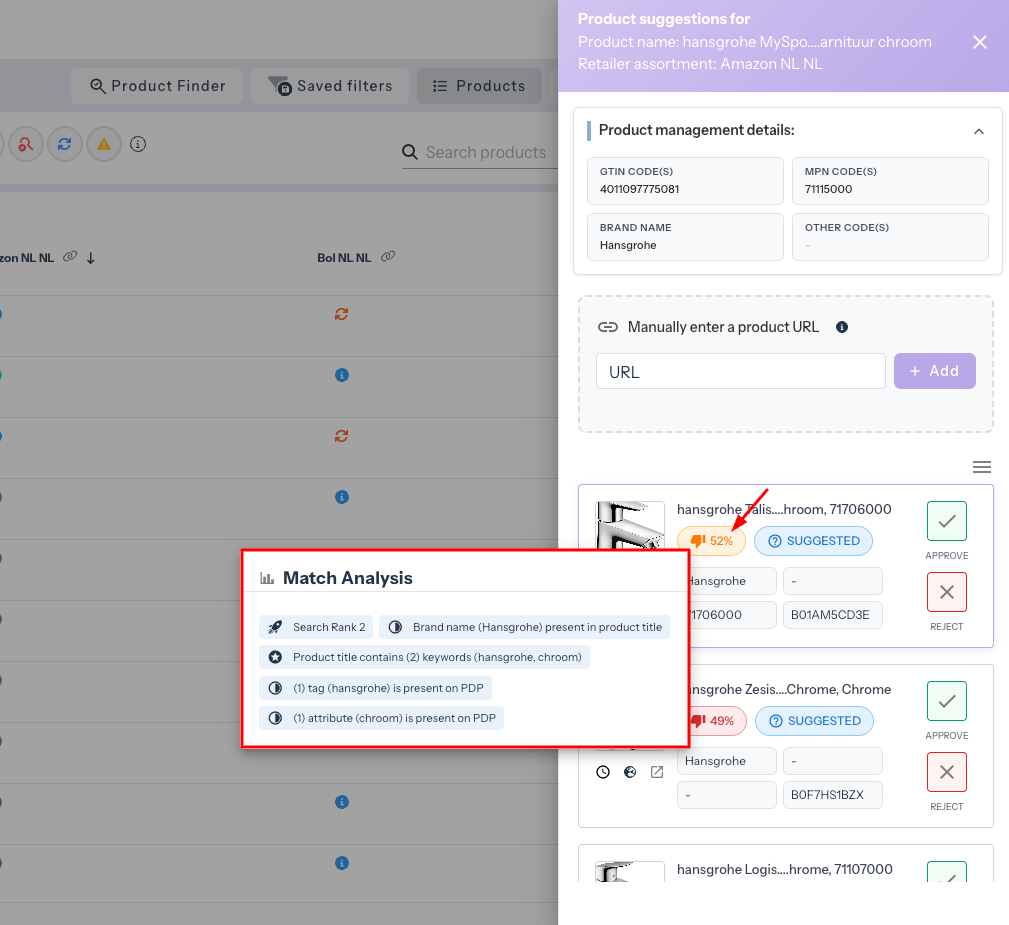Image resolution: width=1009 pixels, height=925 pixels.
Task: Click the 52% match score badge
Action: tap(711, 541)
